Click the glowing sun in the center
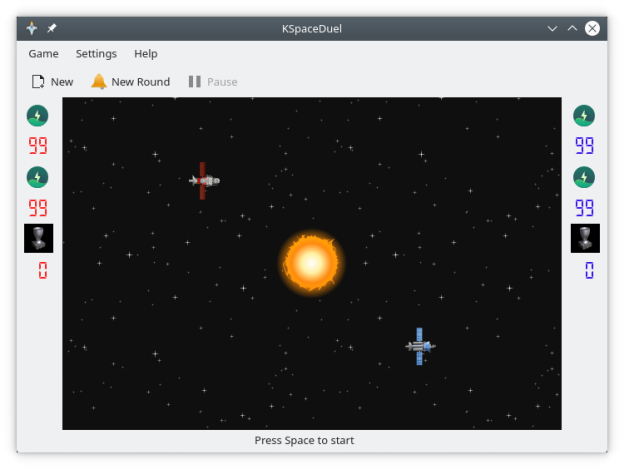The image size is (624, 469). (311, 262)
